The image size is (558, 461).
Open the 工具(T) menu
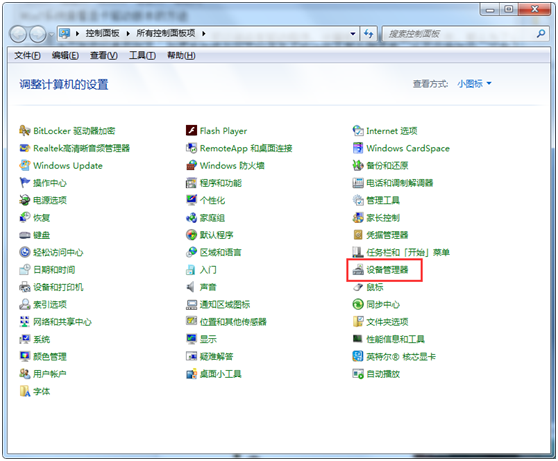click(142, 56)
